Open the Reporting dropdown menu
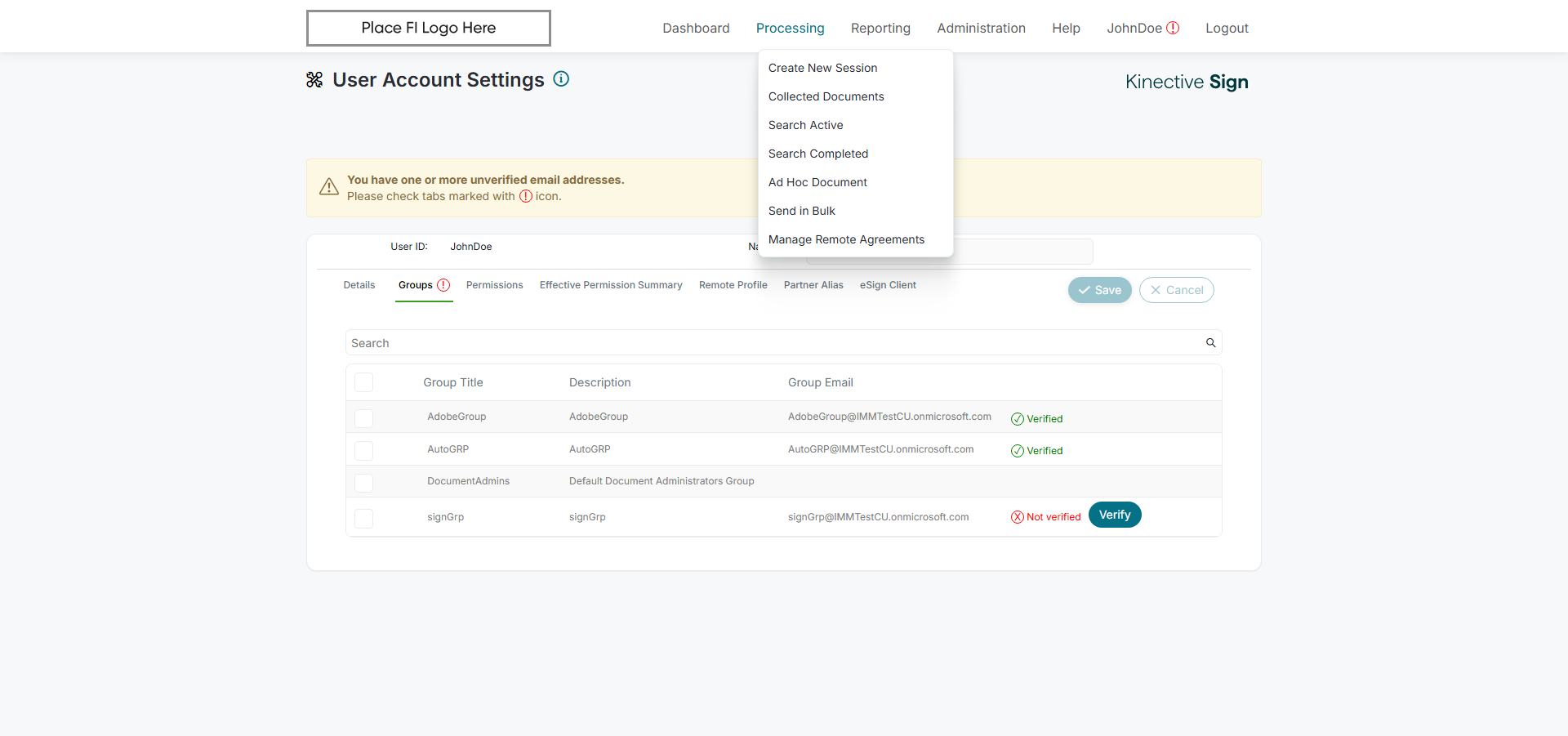This screenshot has height=736, width=1568. click(x=880, y=28)
